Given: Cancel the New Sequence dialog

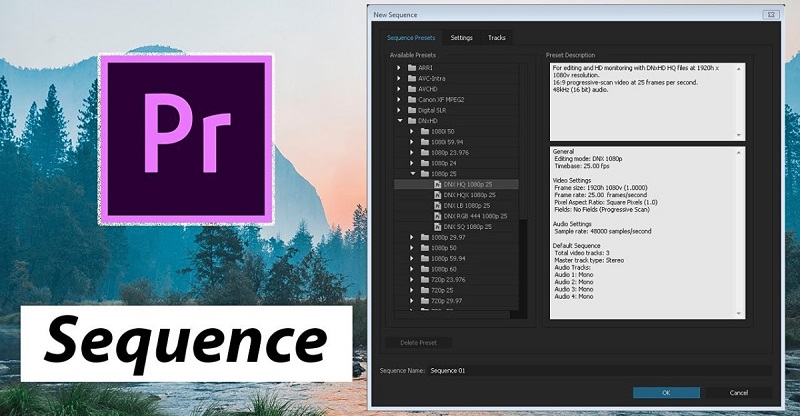Looking at the screenshot, I should [739, 393].
